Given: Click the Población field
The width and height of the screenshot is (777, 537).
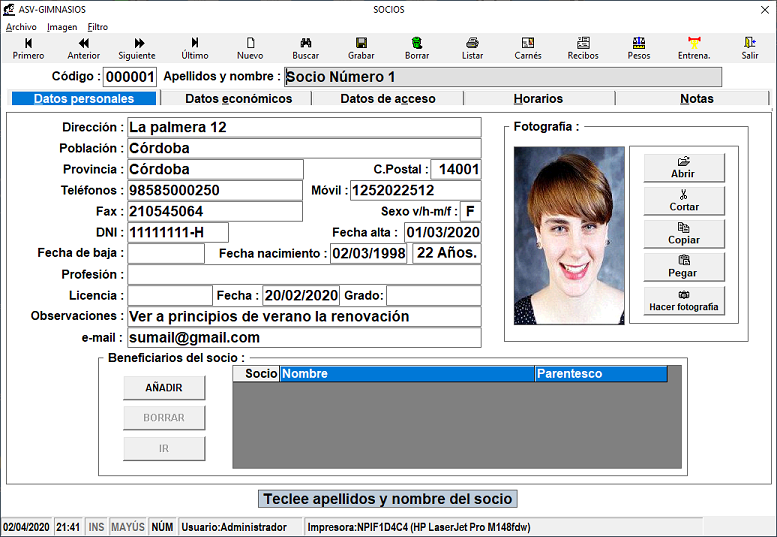Looking at the screenshot, I should point(304,148).
